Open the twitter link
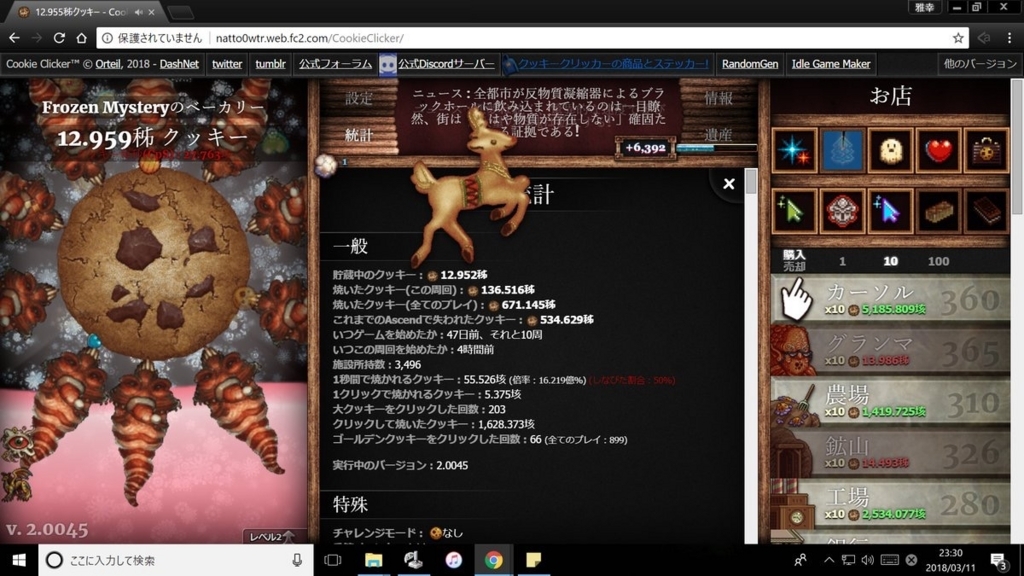Image resolution: width=1024 pixels, height=576 pixels. click(227, 64)
